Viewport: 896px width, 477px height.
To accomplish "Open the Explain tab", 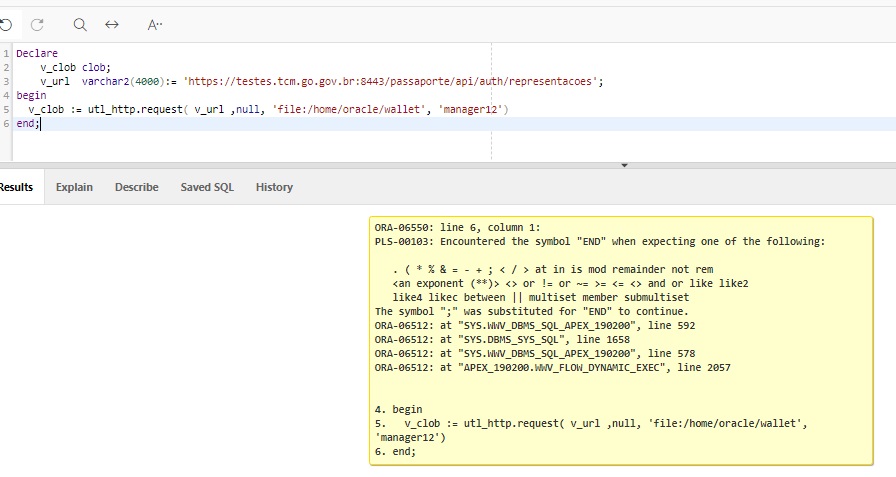I will point(74,187).
